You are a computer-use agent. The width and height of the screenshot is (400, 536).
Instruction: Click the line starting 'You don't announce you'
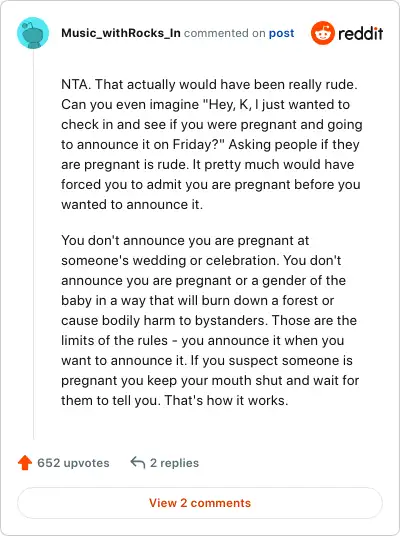185,240
